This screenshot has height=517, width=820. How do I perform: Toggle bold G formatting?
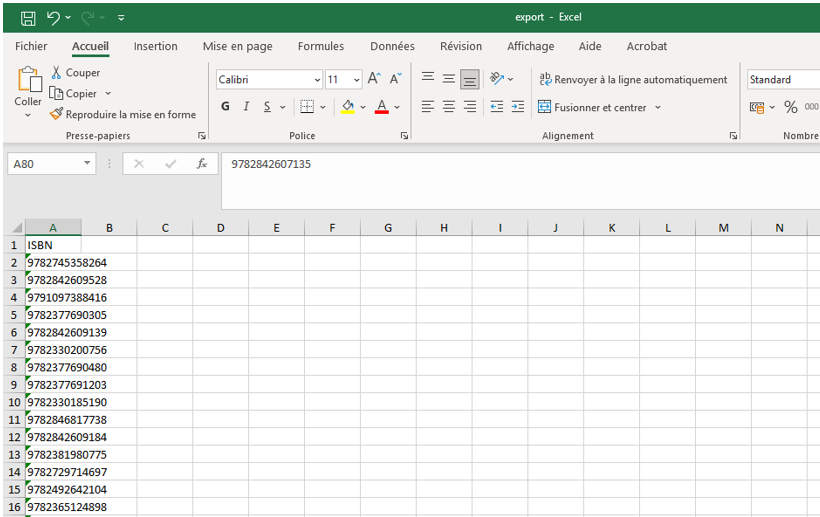click(225, 107)
